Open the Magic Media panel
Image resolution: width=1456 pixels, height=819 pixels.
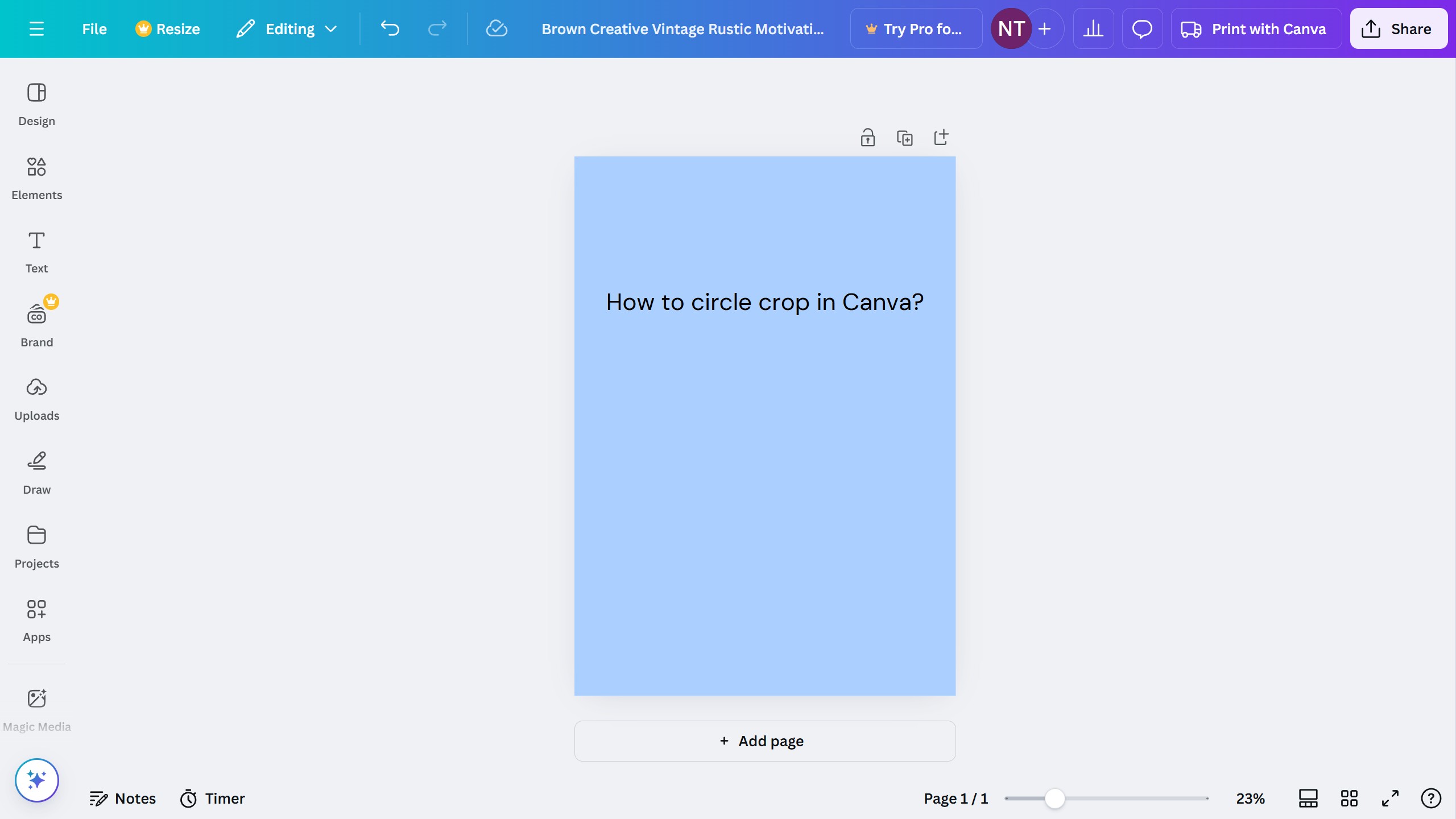click(36, 707)
